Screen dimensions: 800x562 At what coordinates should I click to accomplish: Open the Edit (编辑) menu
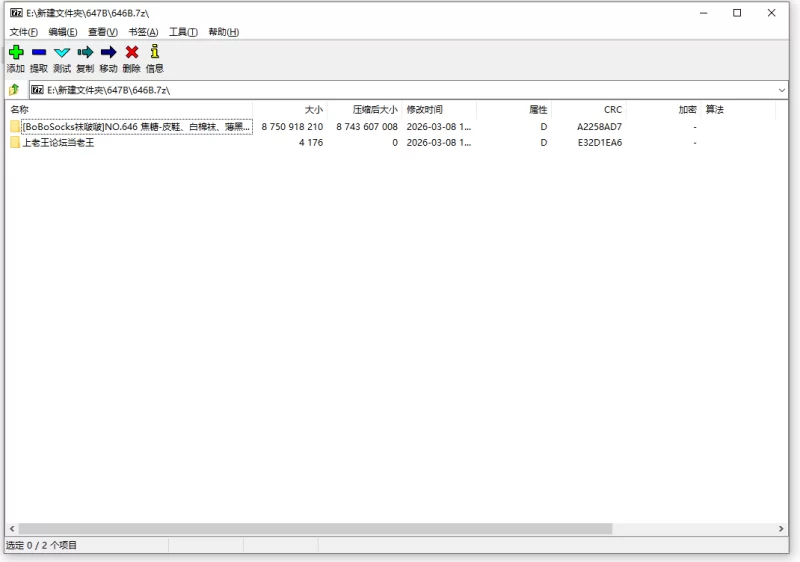[62, 32]
